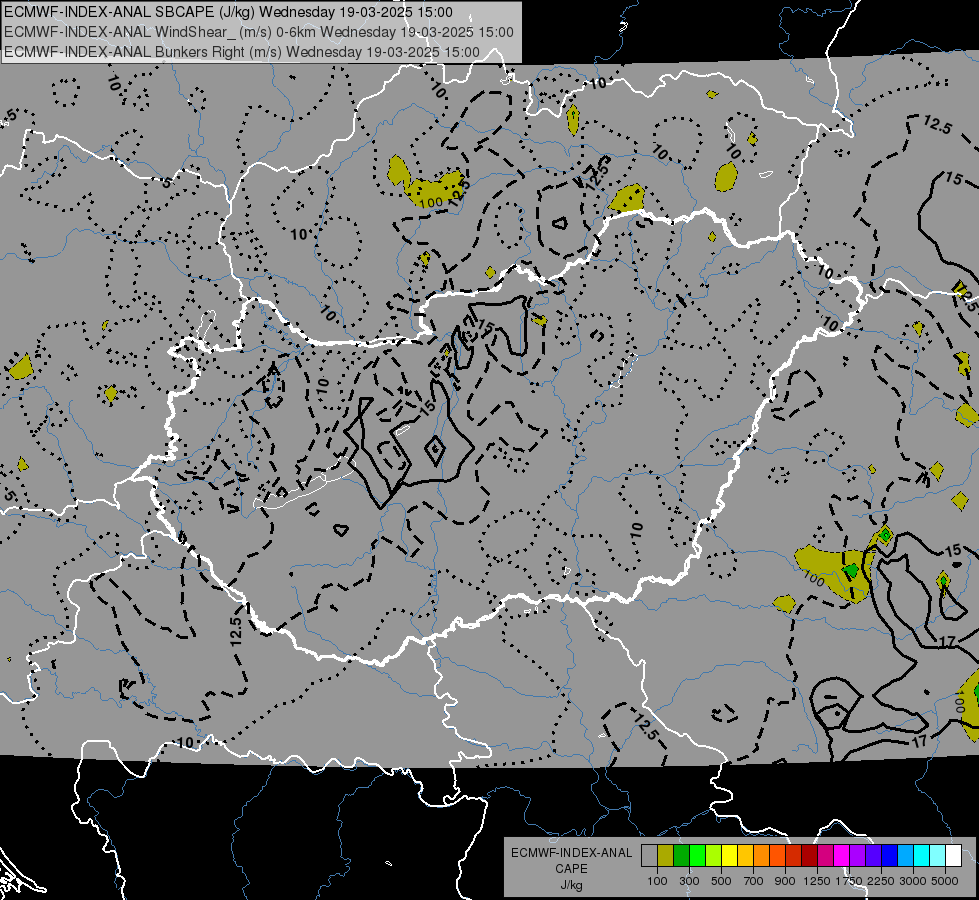Image resolution: width=979 pixels, height=900 pixels.
Task: Click the SBCAPE (J/kg) header line
Action: point(228,12)
